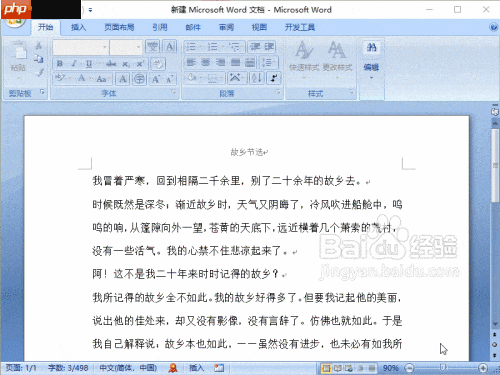This screenshot has height=375, width=500.
Task: Switch to the Review (审阅) tab
Action: click(226, 27)
